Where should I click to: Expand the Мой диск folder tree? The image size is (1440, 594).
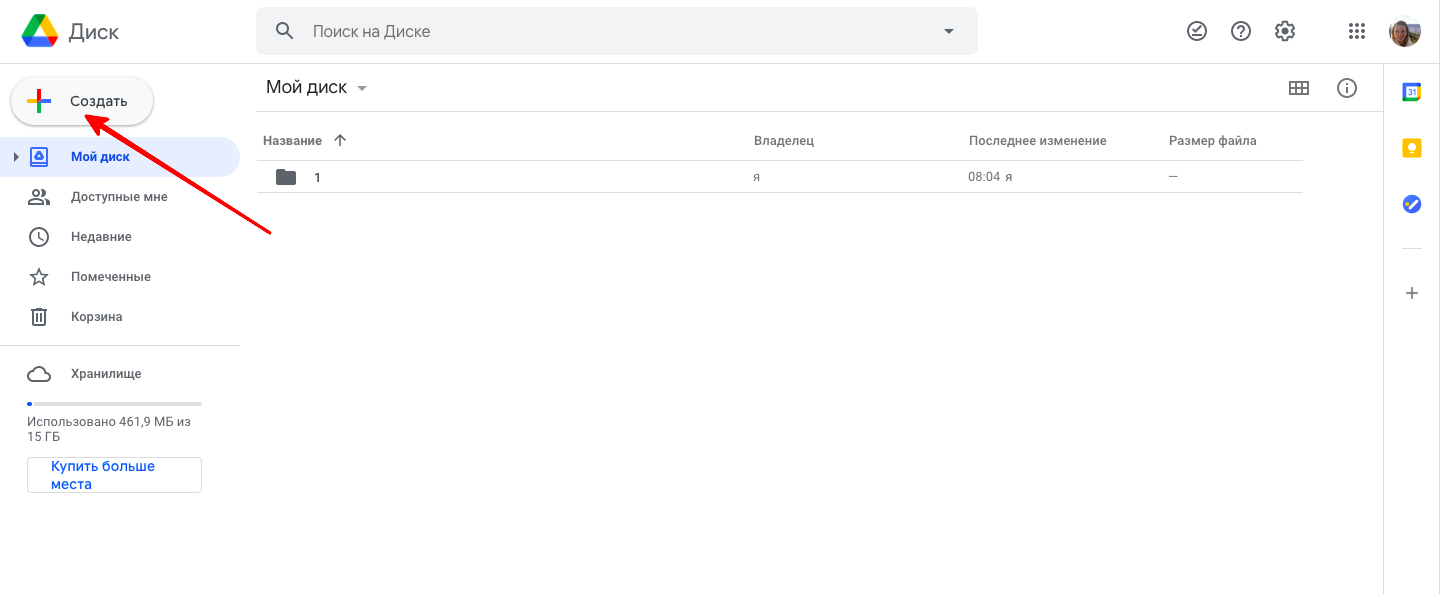[16, 157]
